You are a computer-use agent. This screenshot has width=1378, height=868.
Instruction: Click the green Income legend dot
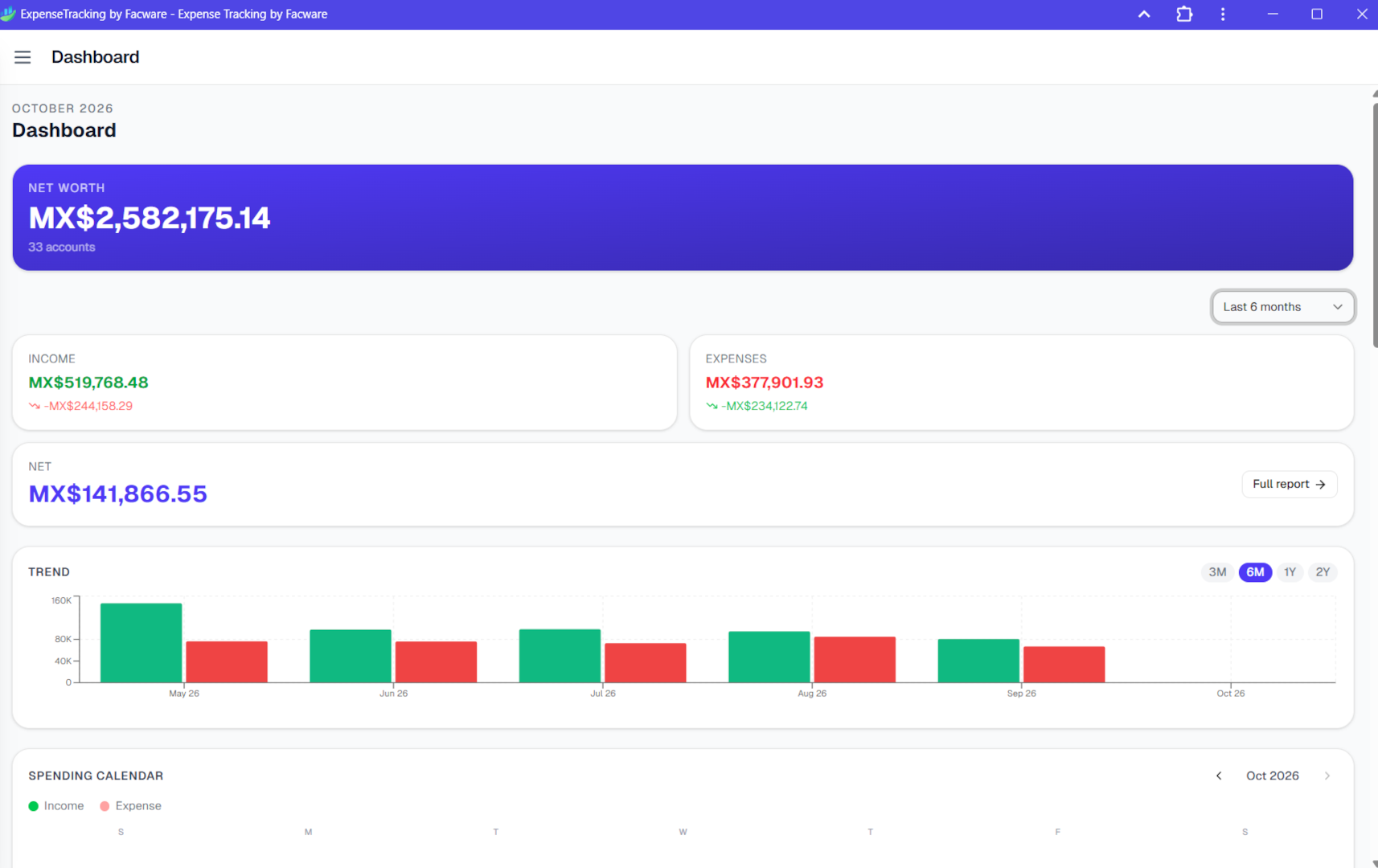click(34, 806)
